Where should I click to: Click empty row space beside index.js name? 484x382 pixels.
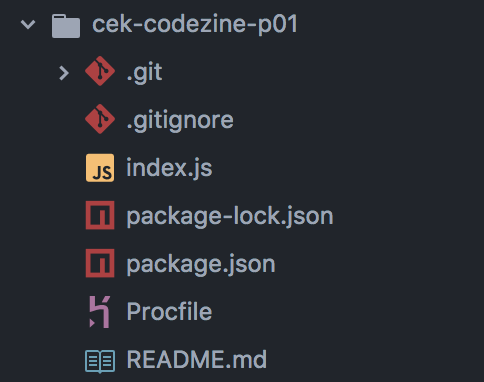click(x=347, y=168)
